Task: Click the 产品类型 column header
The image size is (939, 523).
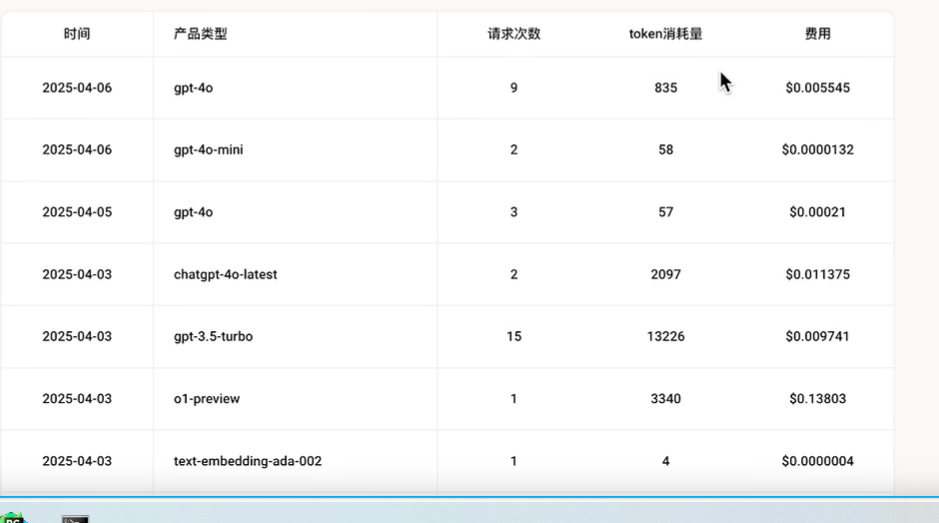Action: pos(201,34)
